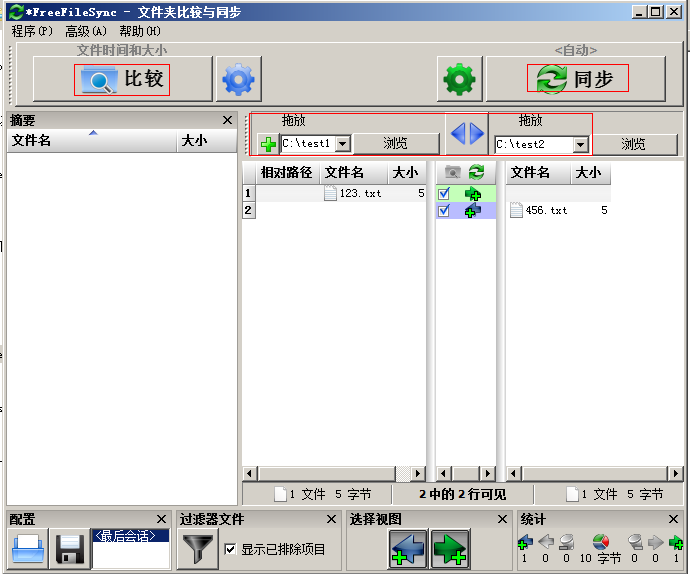The image size is (690, 574).
Task: Click statistics create-right icon
Action: pyautogui.click(x=675, y=542)
